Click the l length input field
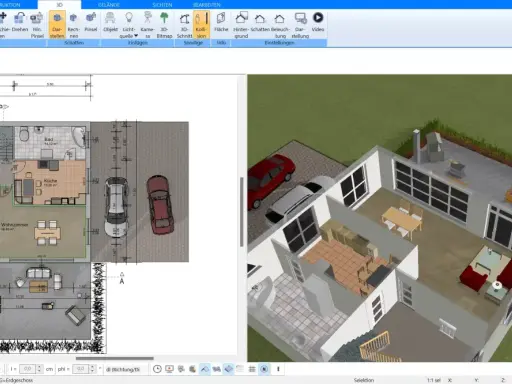The width and height of the screenshot is (512, 384). tap(28, 369)
